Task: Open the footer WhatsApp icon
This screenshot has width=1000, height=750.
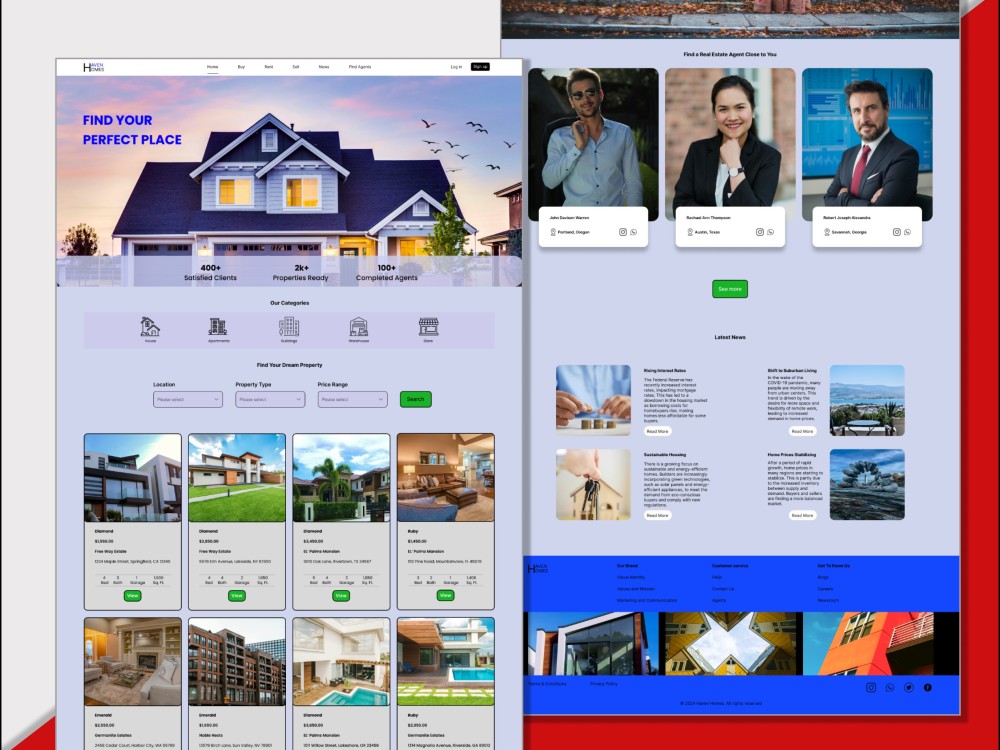Action: tap(890, 688)
